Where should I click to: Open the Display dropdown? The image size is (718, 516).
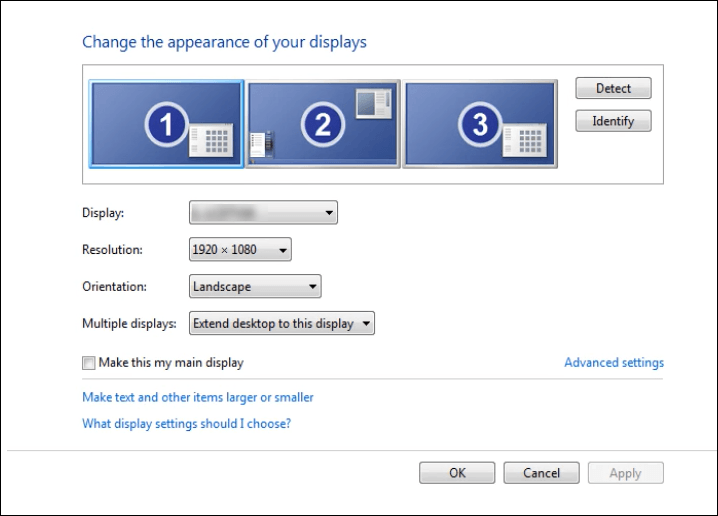click(263, 212)
